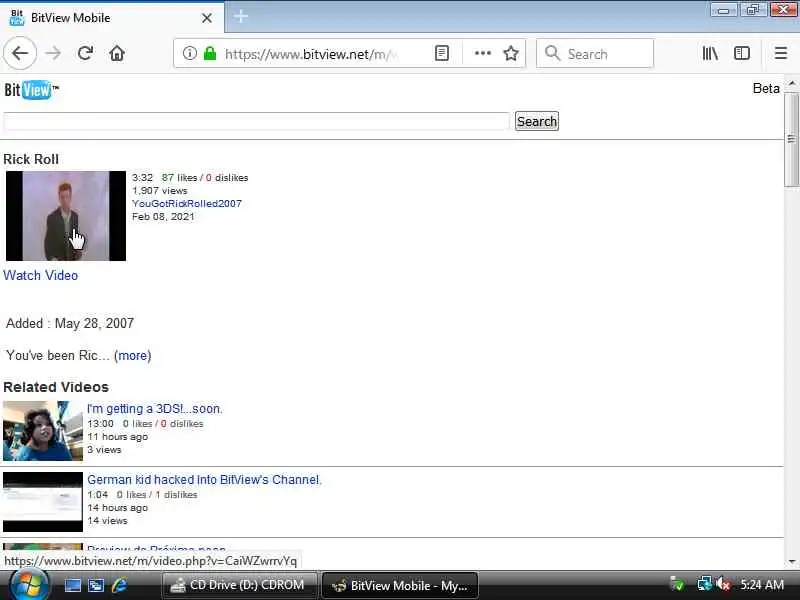Click Switch between windows quick launch icon
The width and height of the screenshot is (800, 600).
point(95,585)
